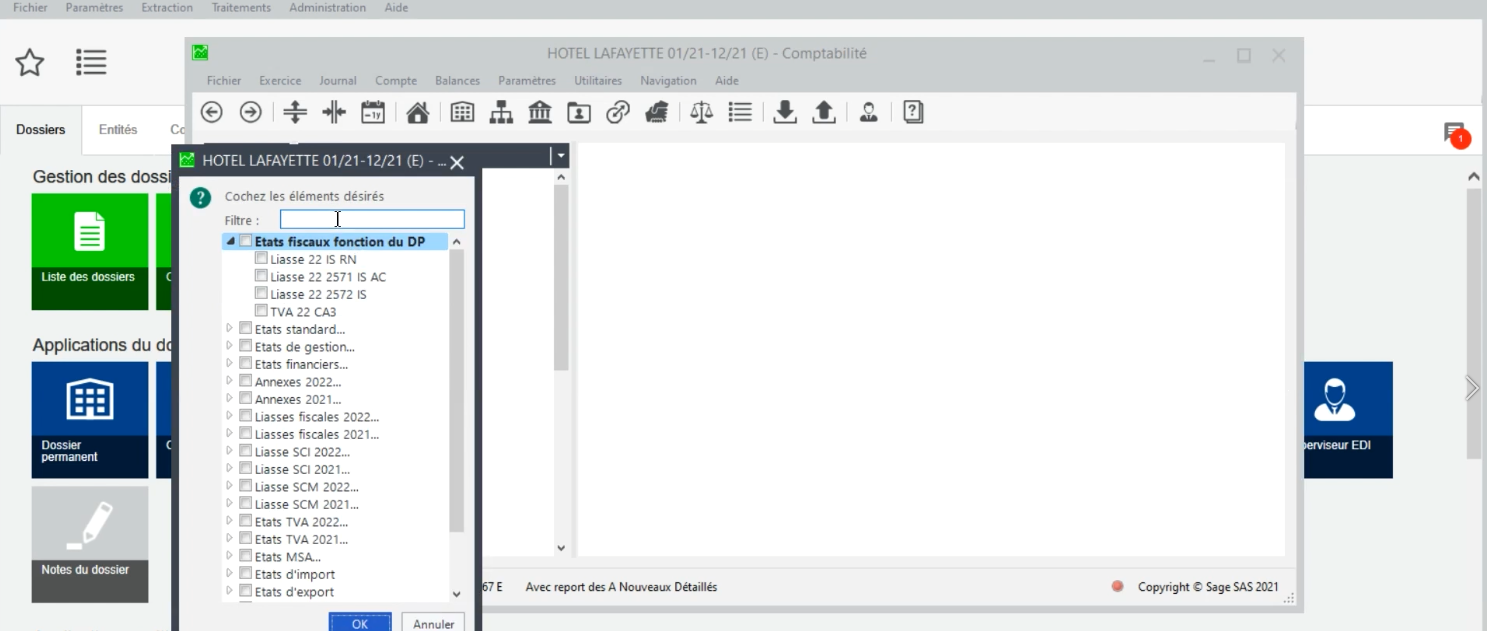This screenshot has width=1487, height=631.
Task: Click into the Filtre text field
Action: coord(372,219)
